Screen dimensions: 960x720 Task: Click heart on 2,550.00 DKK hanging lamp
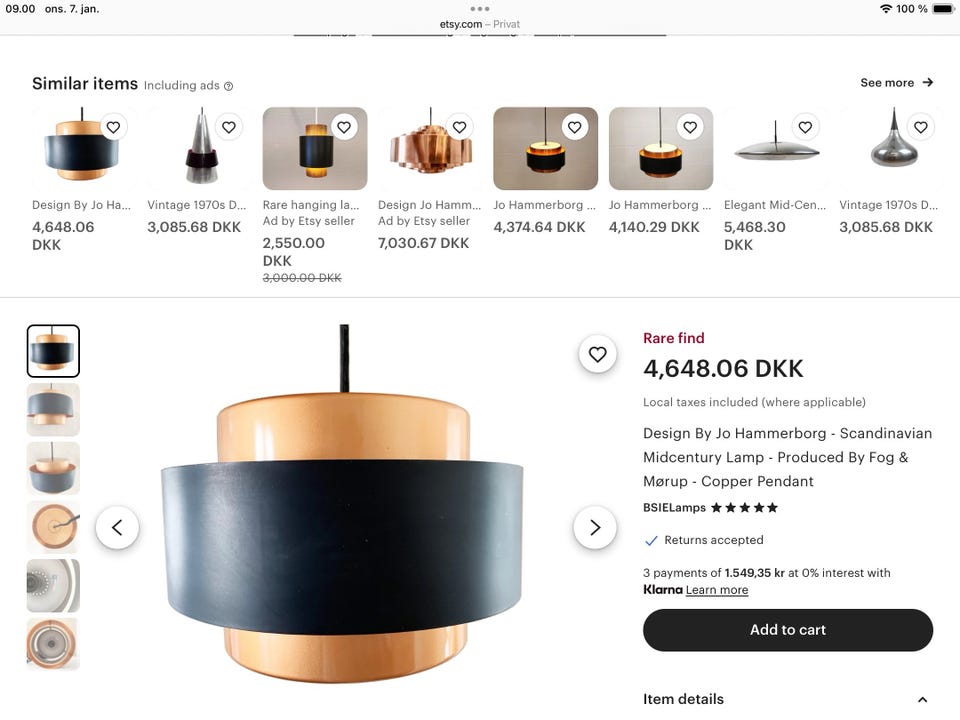click(x=344, y=127)
